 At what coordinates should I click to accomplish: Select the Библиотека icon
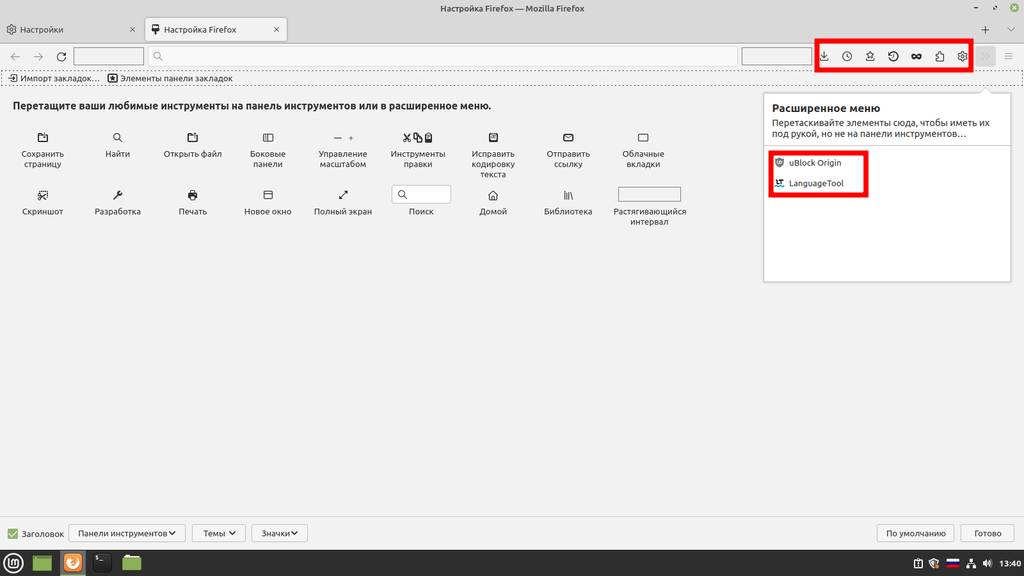coord(568,195)
